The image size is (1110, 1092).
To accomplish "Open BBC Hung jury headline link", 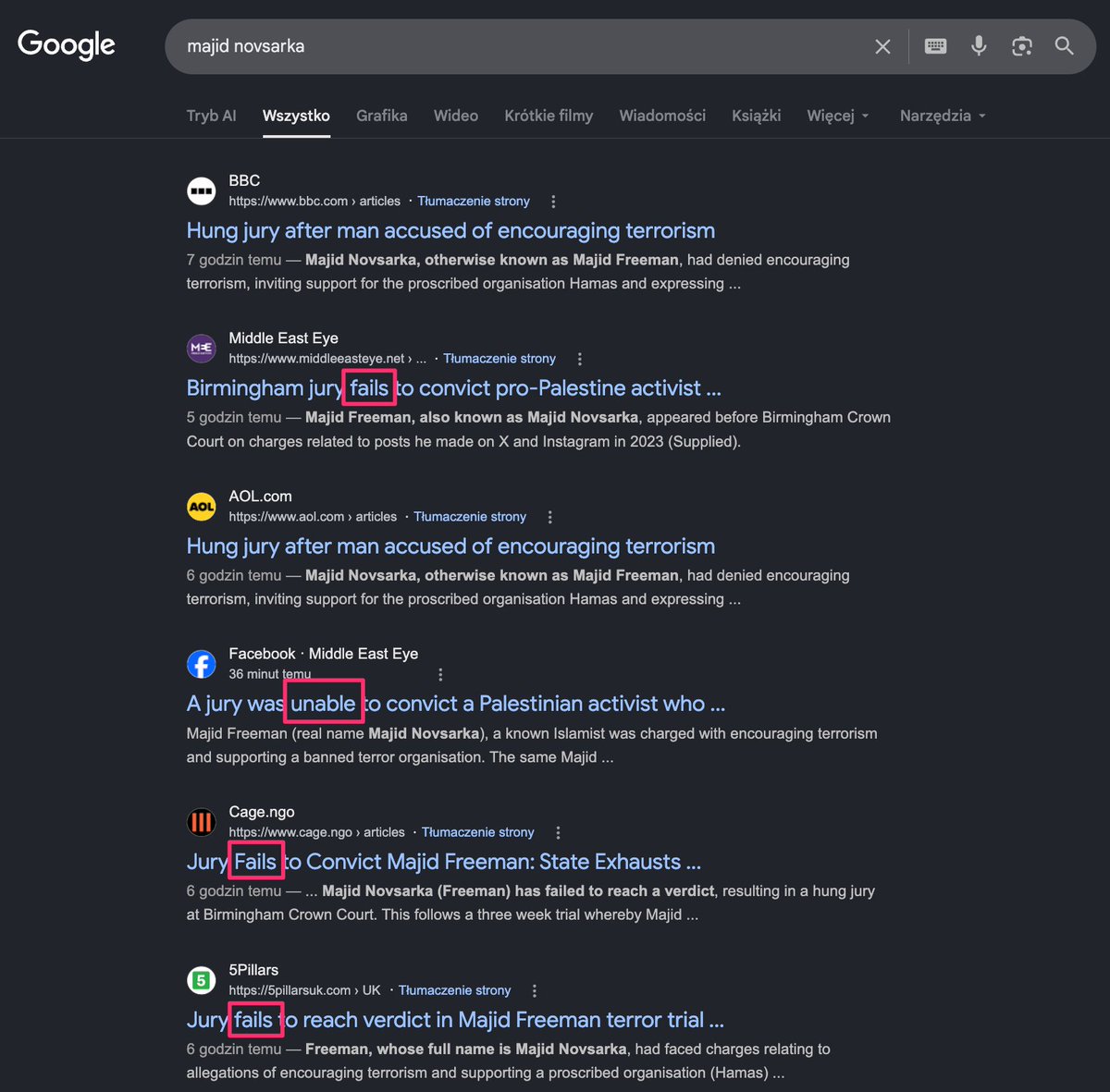I will click(x=450, y=230).
